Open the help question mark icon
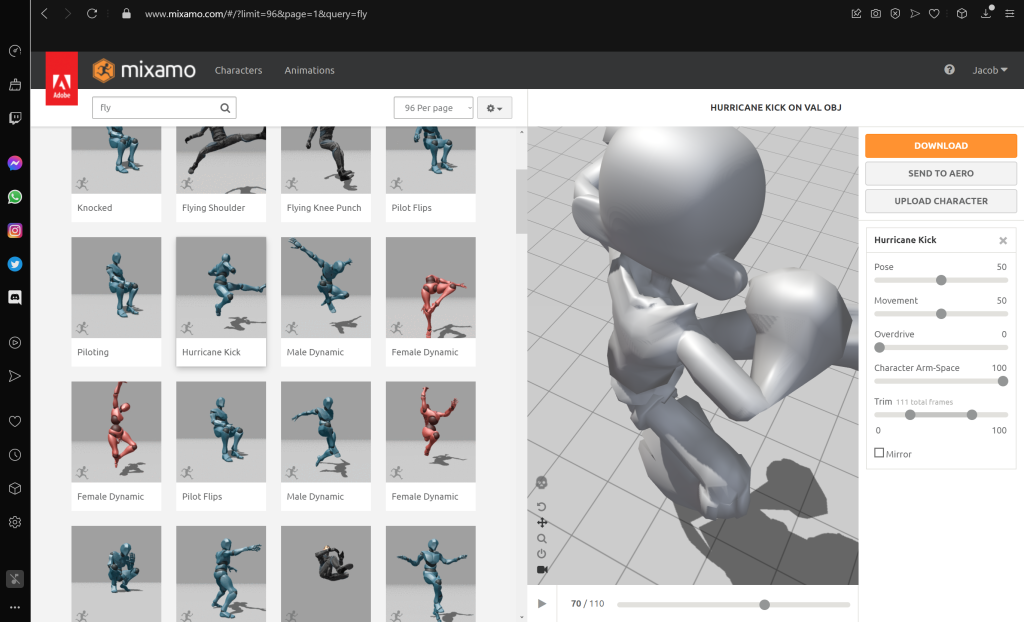The image size is (1024, 622). [x=949, y=70]
